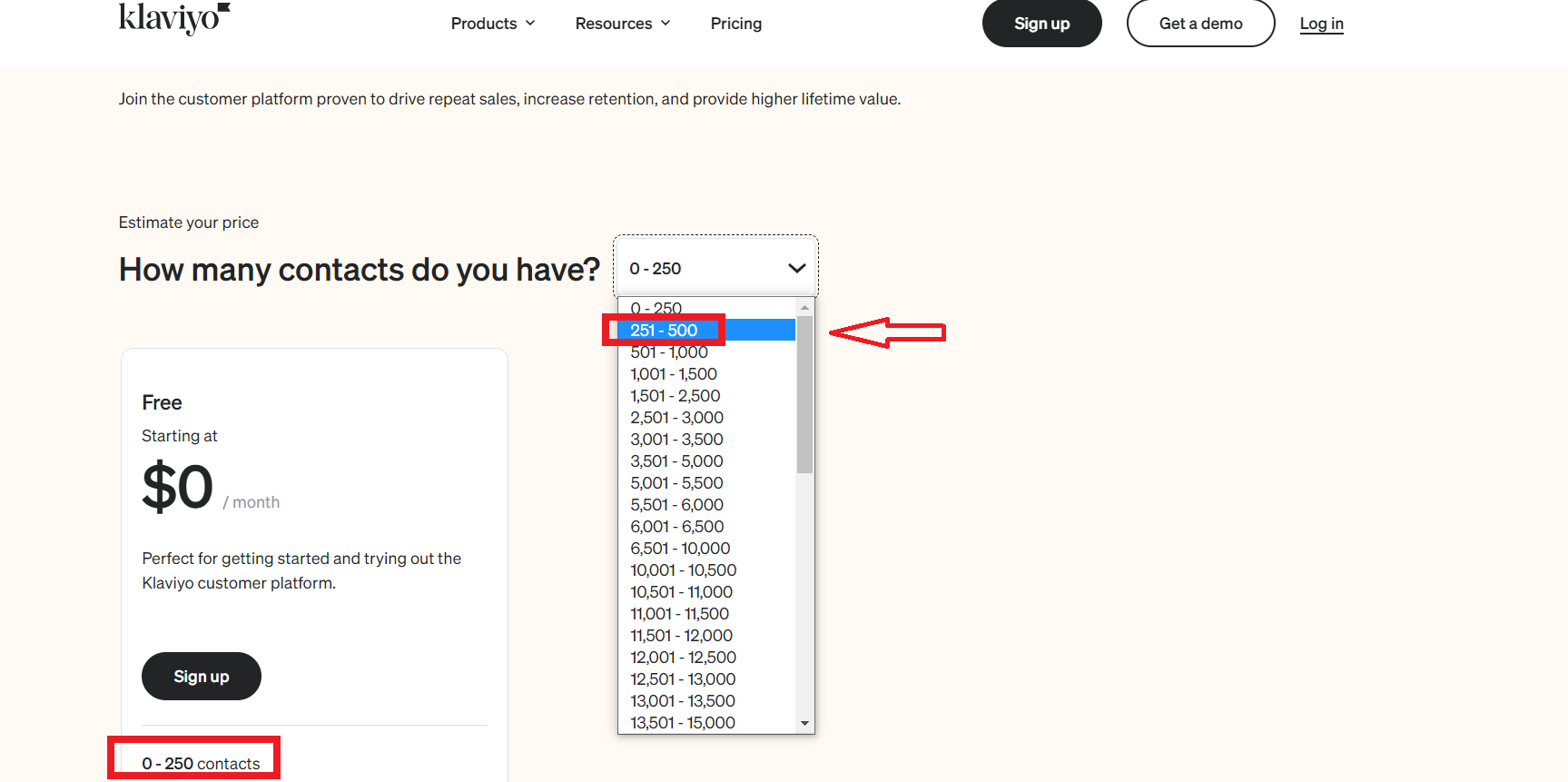The image size is (1568, 782).
Task: Click the '$0' price text
Action: pos(178,487)
